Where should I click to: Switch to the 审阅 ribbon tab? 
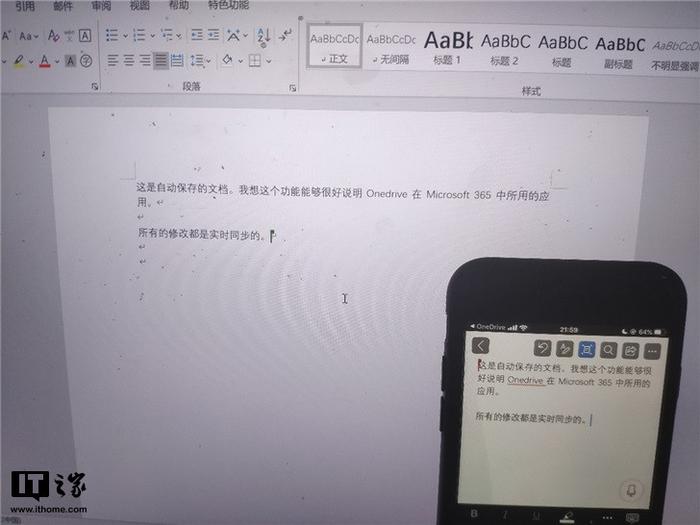101,6
